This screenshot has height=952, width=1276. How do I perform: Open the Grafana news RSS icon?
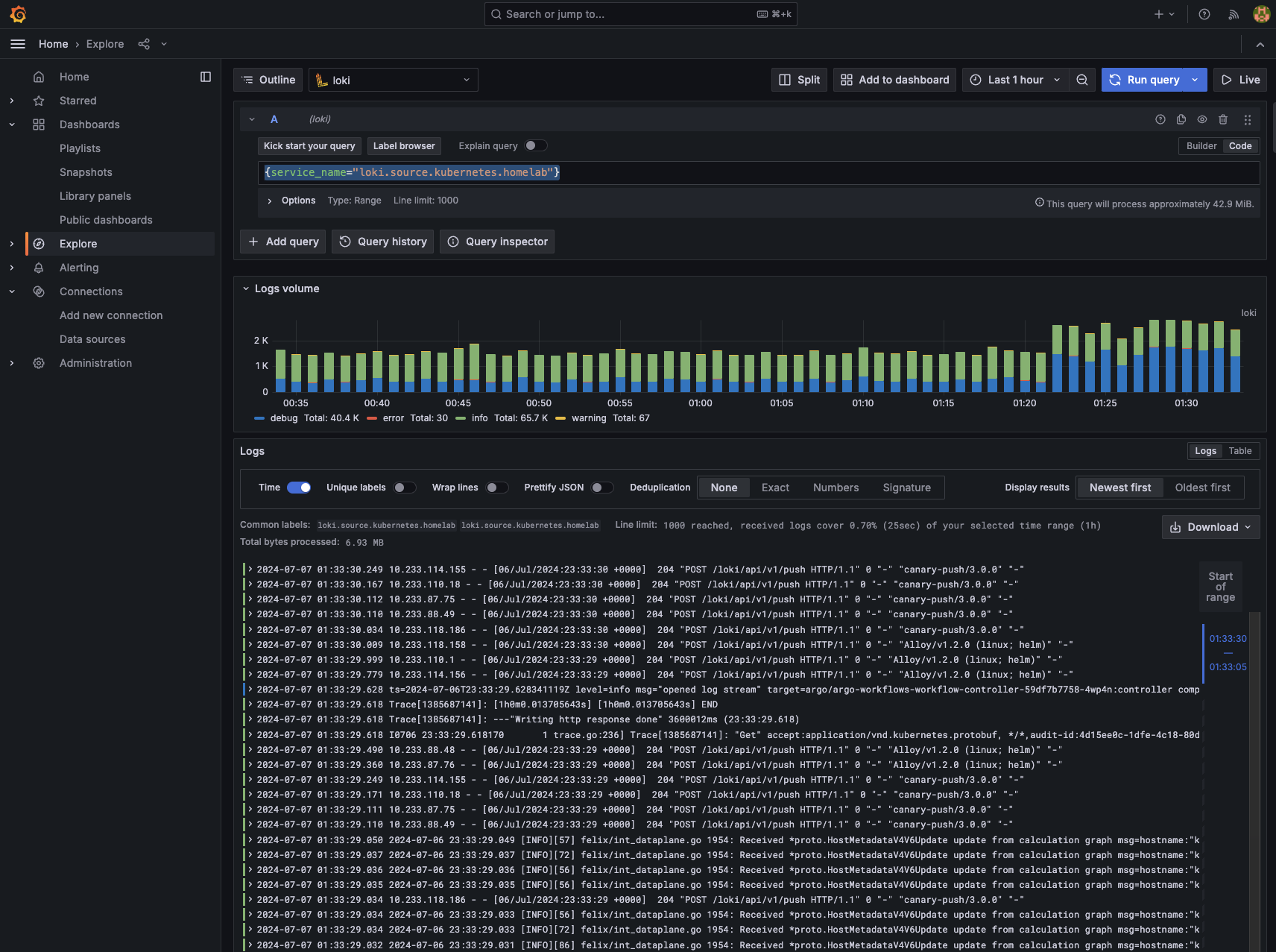1234,13
